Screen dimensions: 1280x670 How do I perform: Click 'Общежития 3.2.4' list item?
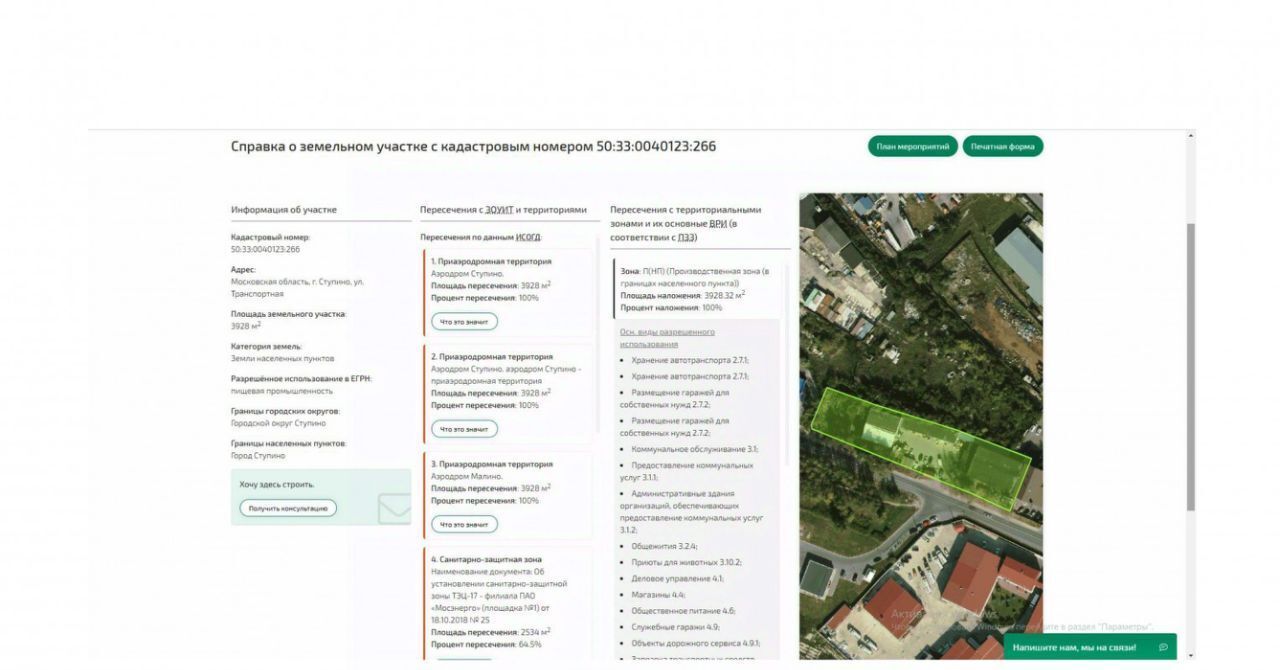click(x=664, y=546)
